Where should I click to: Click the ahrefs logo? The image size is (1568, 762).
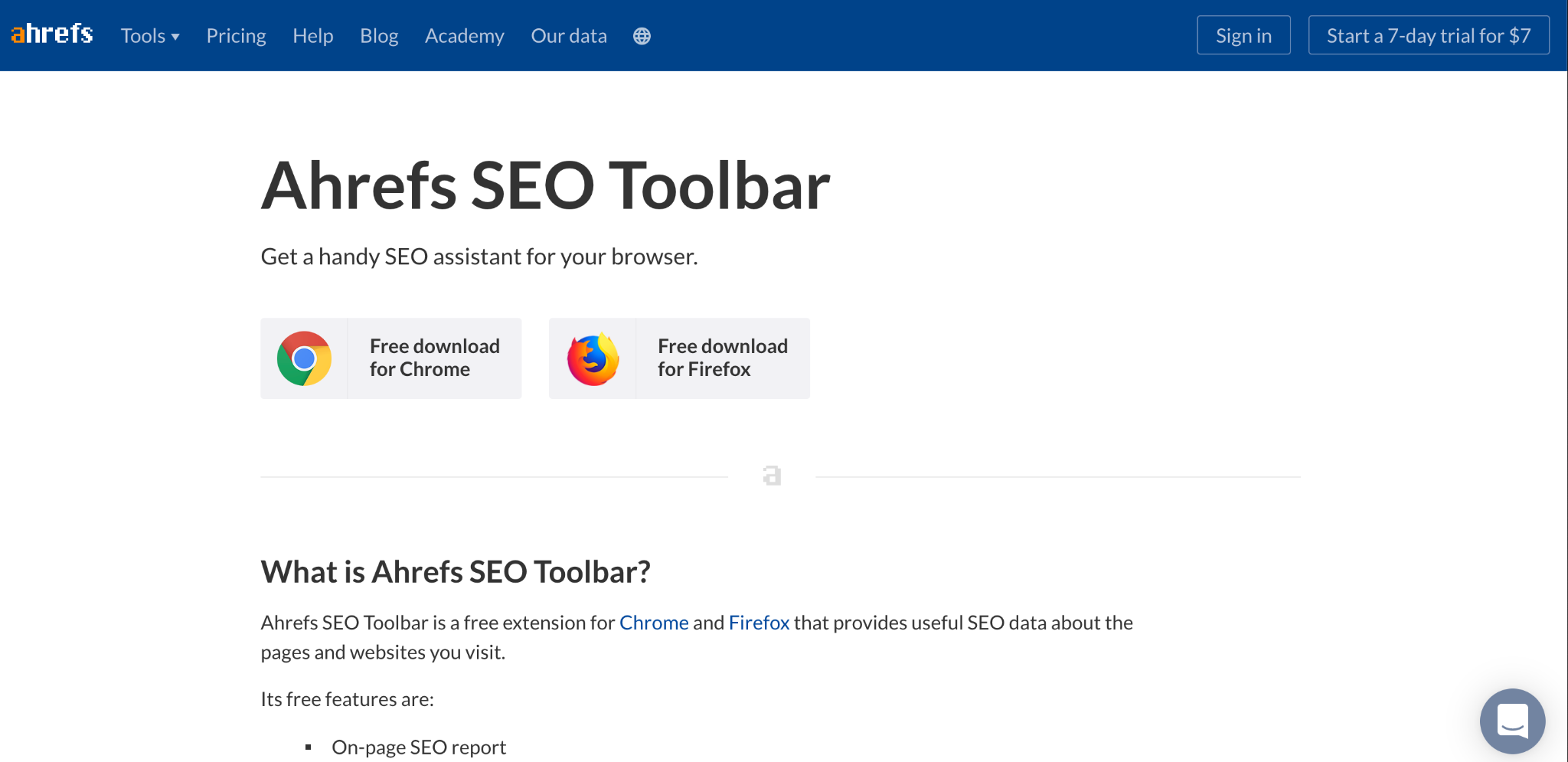(x=52, y=34)
